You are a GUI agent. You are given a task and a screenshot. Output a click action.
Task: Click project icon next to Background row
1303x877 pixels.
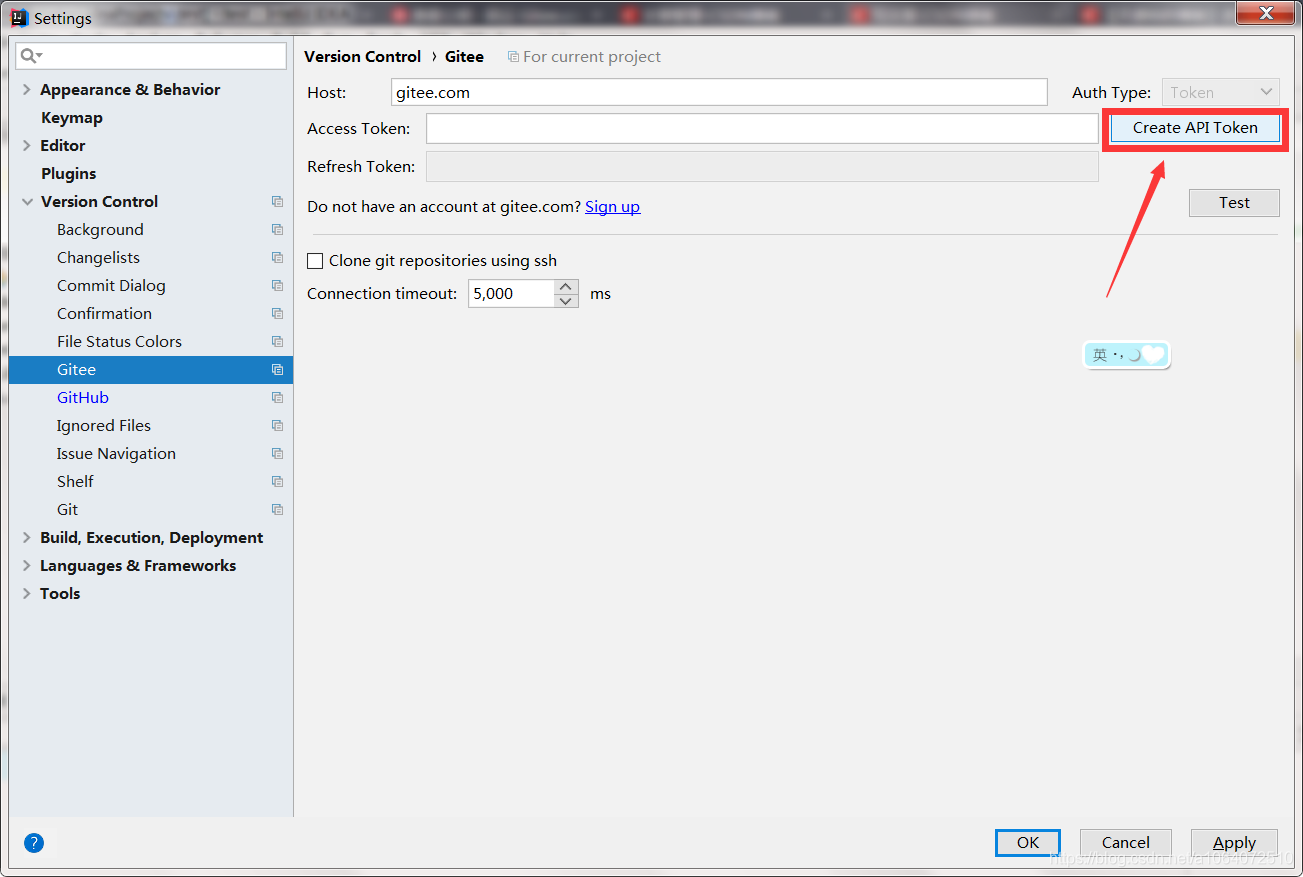pos(277,230)
